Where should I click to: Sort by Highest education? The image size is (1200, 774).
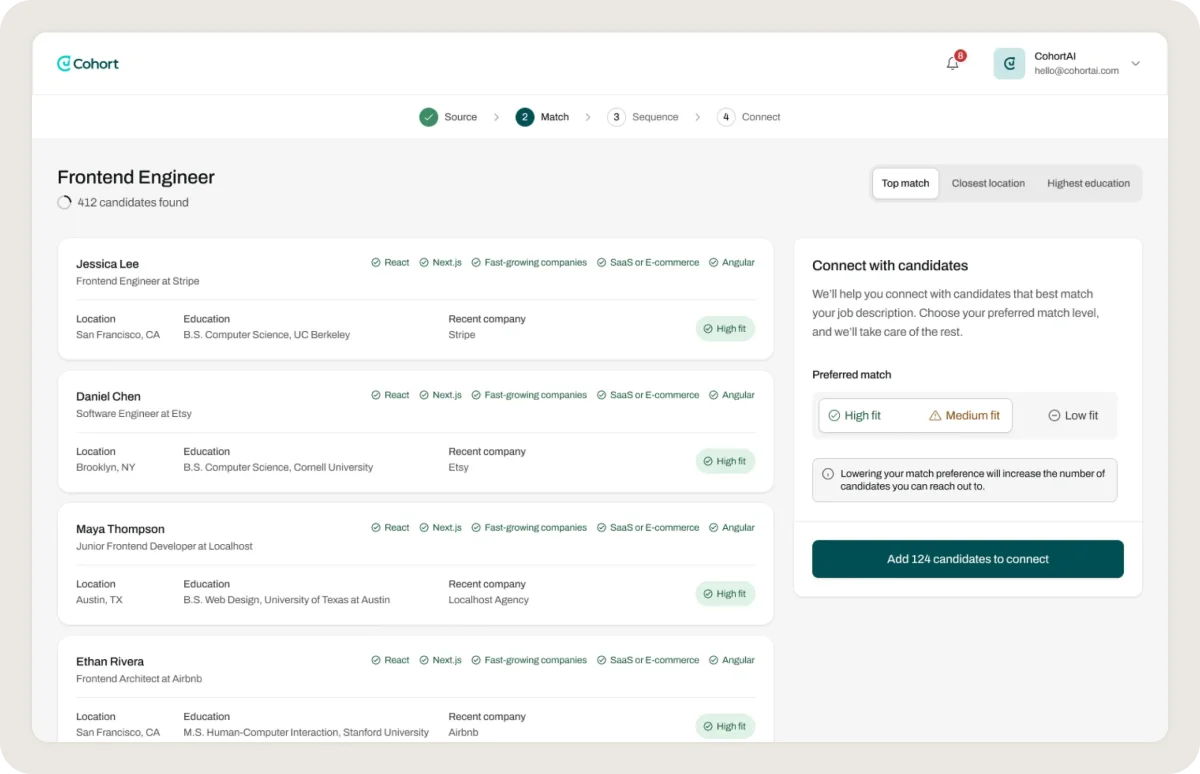tap(1088, 183)
